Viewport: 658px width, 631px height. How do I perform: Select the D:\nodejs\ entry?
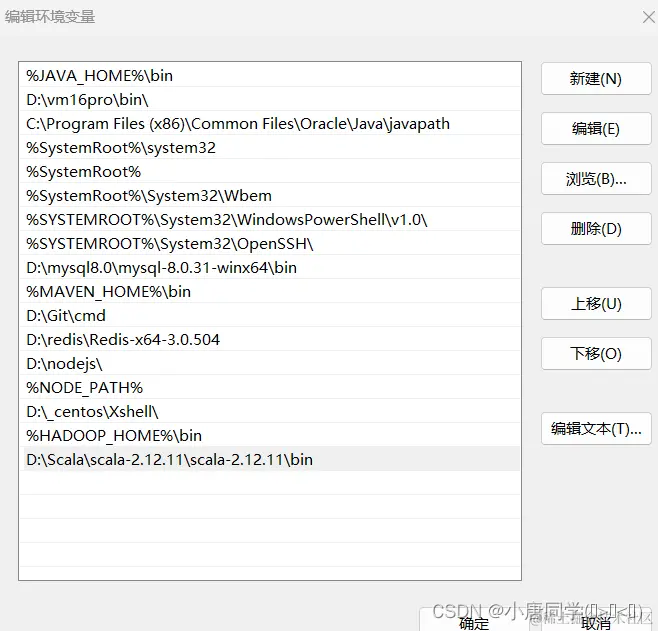click(269, 363)
